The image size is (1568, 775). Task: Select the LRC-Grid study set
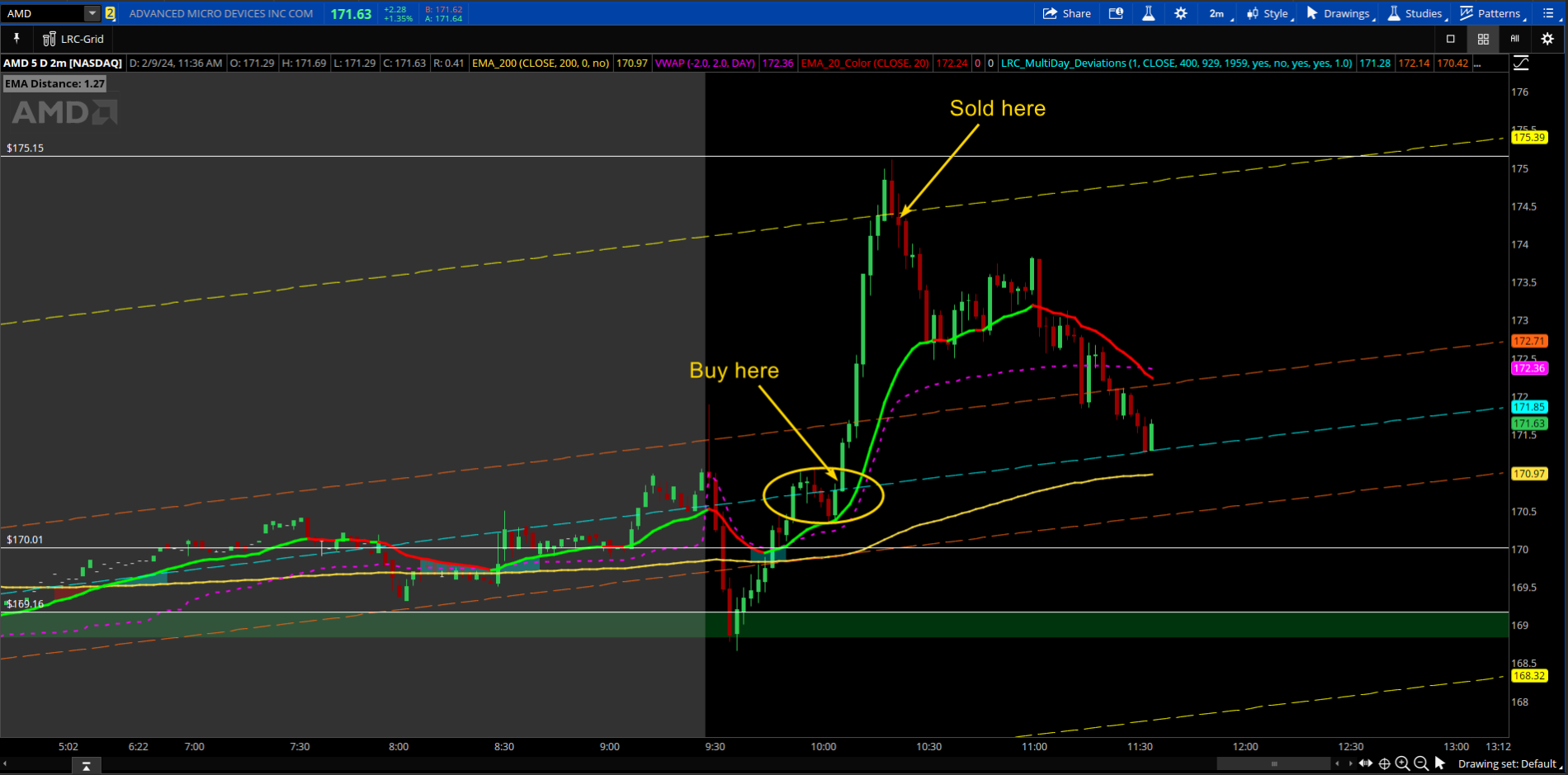73,39
